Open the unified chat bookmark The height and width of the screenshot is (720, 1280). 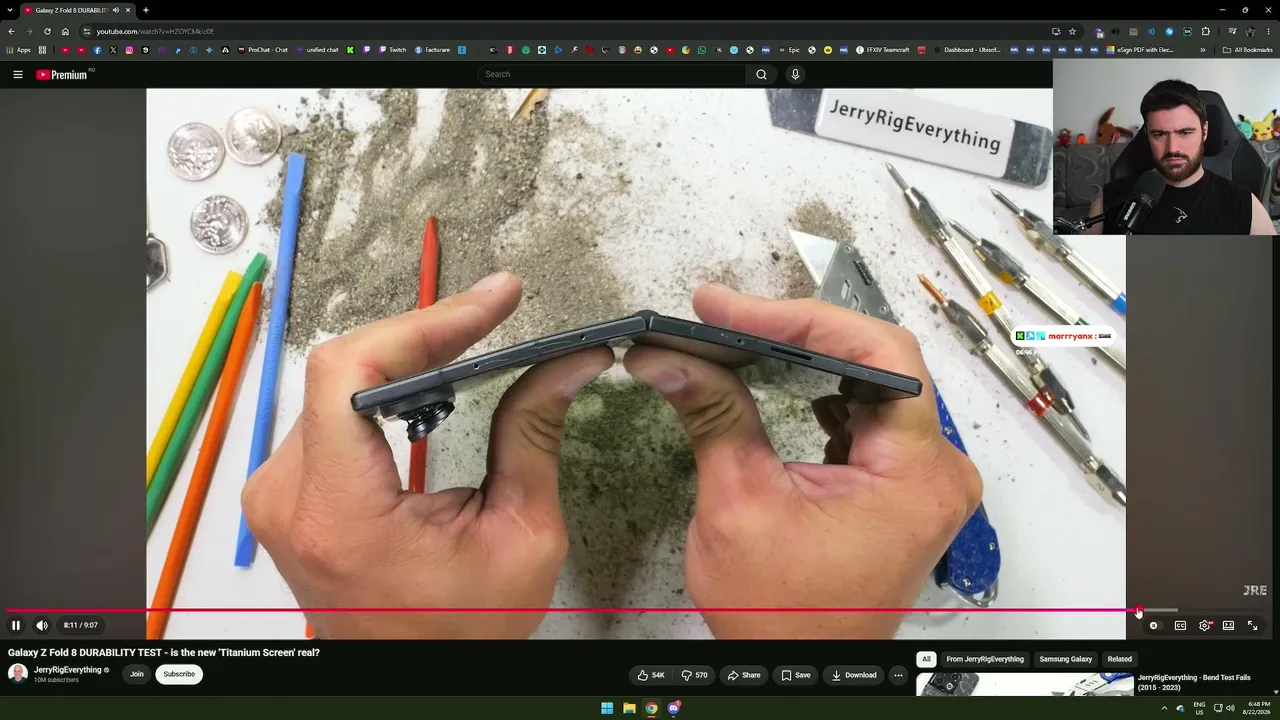318,50
